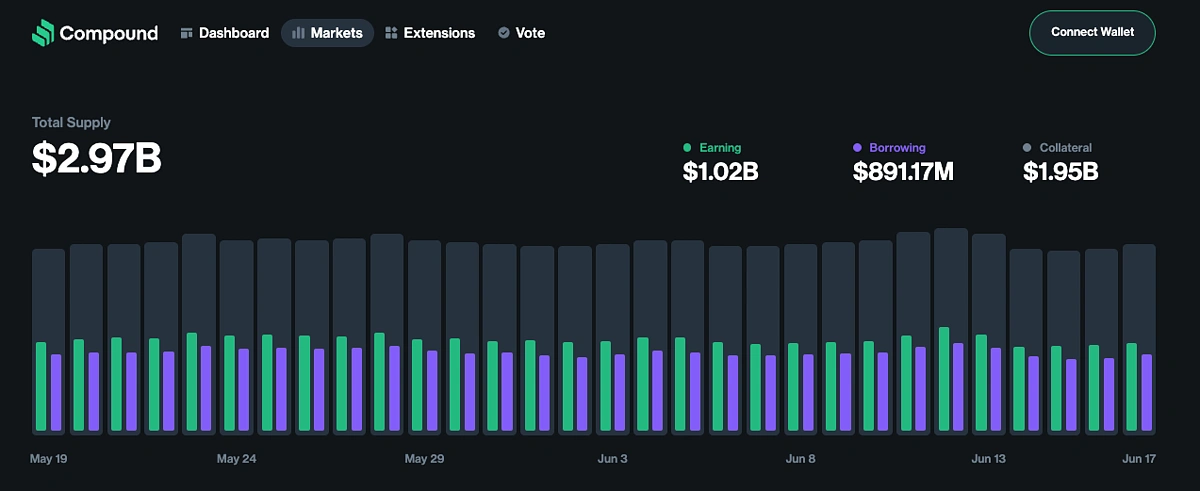Image resolution: width=1200 pixels, height=491 pixels.
Task: Click the Jun 3 date label
Action: point(612,459)
